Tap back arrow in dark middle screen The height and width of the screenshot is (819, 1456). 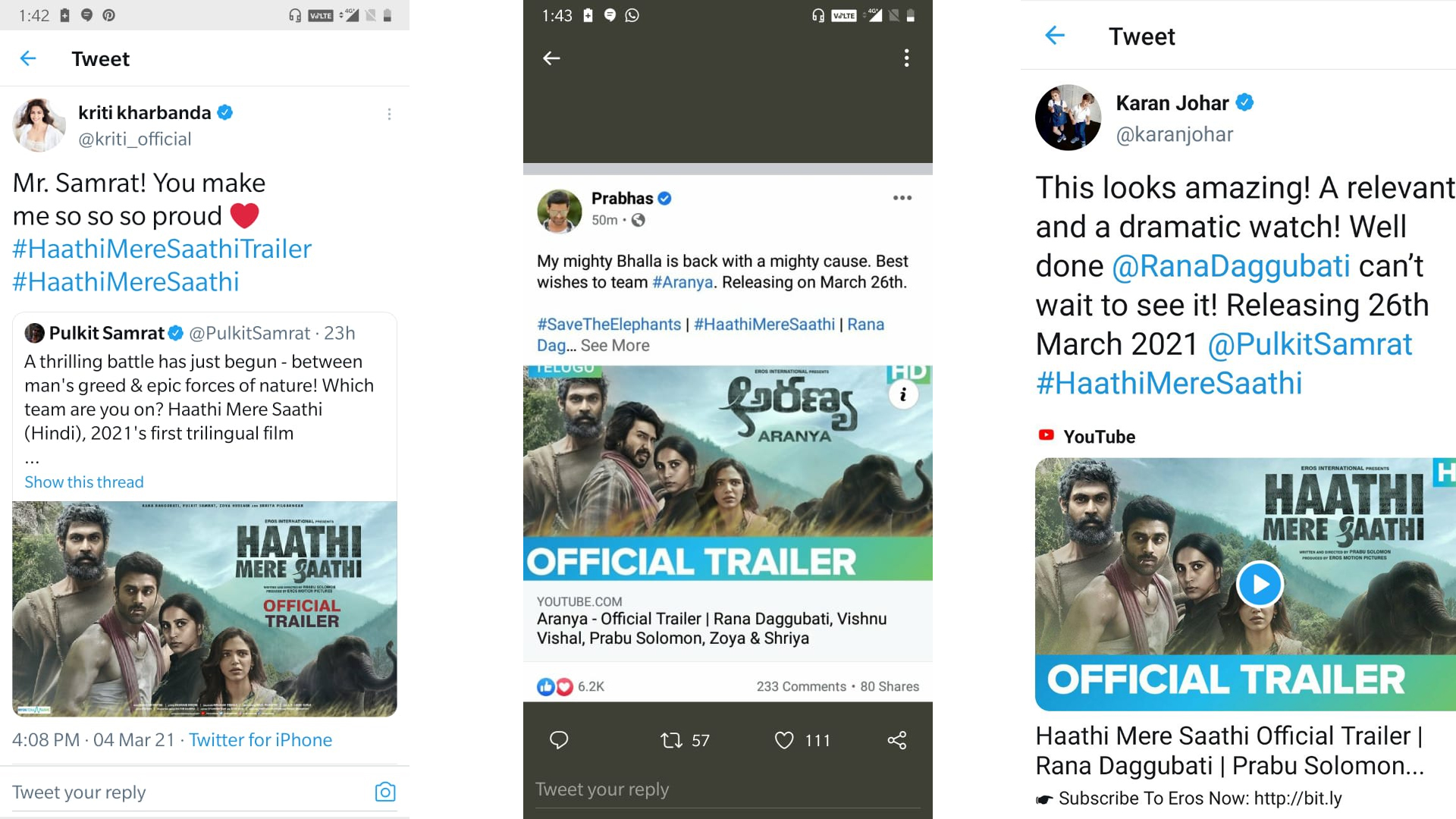tap(551, 58)
